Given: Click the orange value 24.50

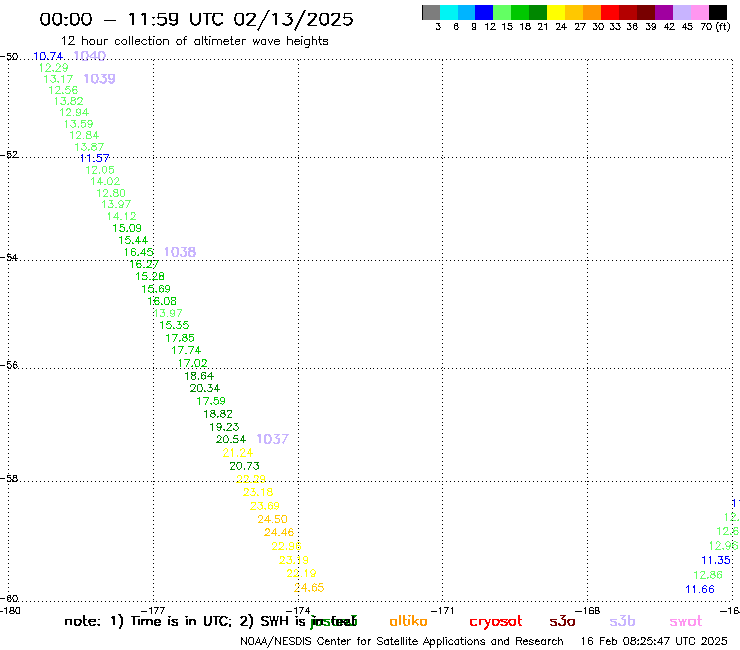Looking at the screenshot, I should point(272,519).
